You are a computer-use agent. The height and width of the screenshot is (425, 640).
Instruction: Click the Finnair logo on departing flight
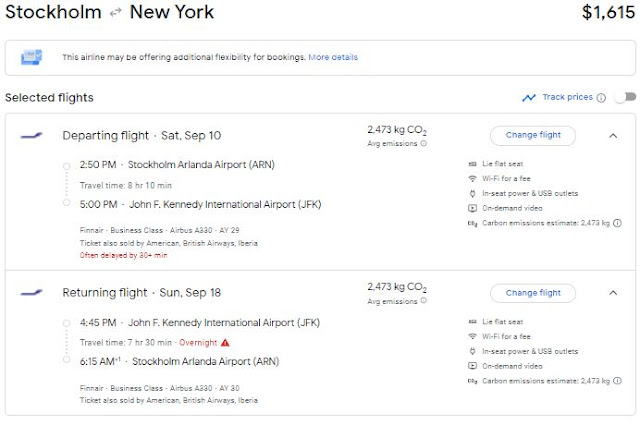tap(31, 135)
